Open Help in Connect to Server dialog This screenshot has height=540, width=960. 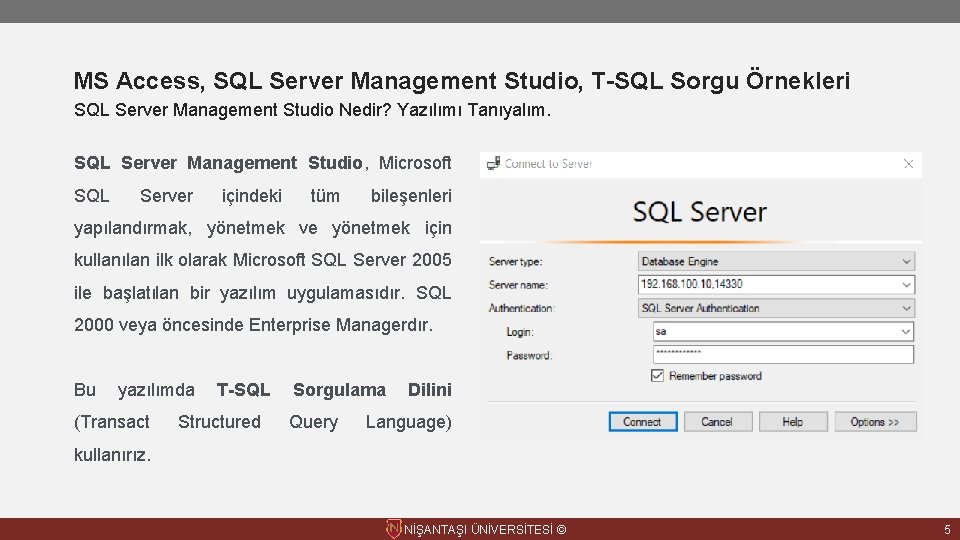click(793, 422)
